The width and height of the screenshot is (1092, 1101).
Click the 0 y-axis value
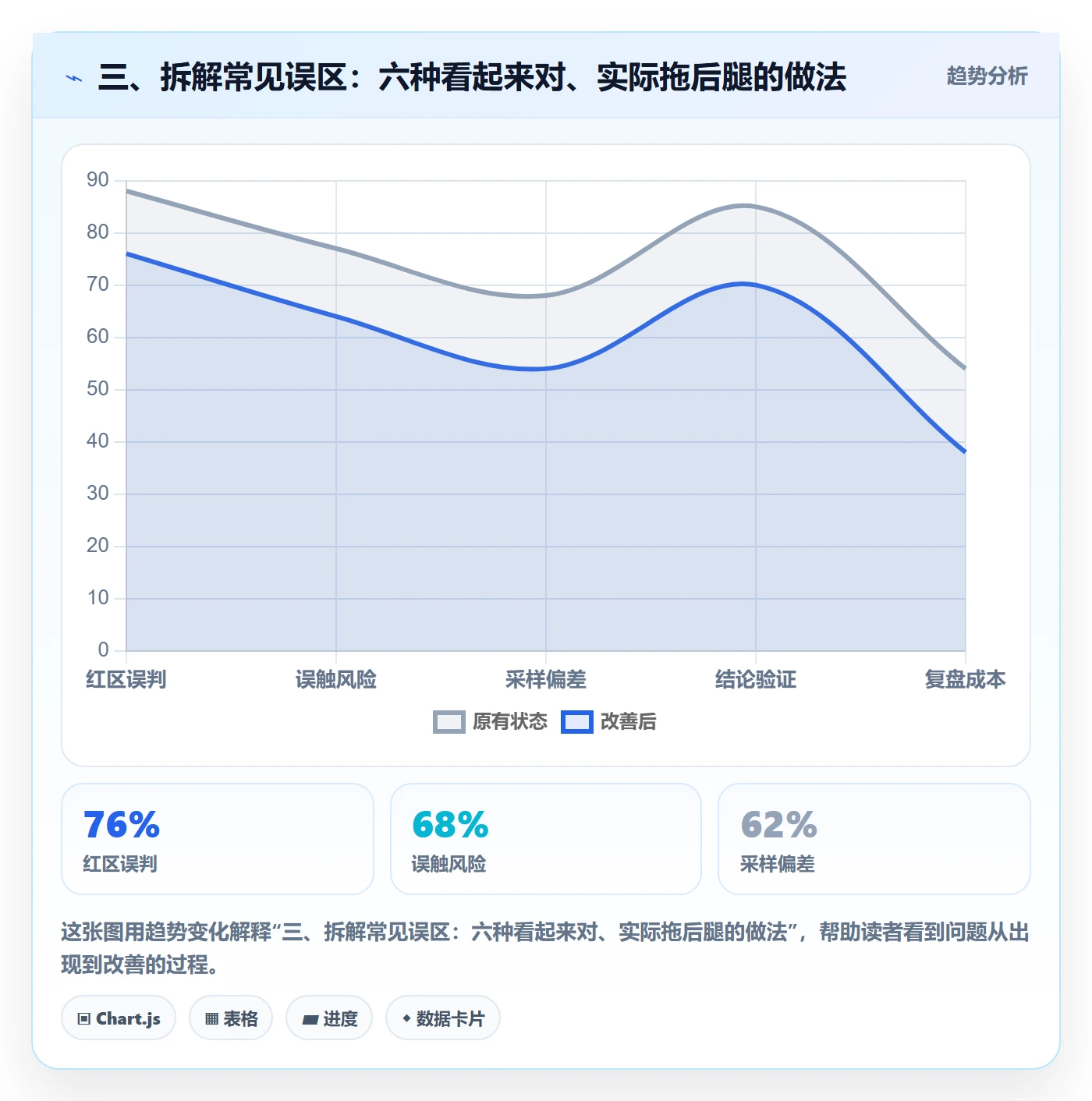coord(103,650)
